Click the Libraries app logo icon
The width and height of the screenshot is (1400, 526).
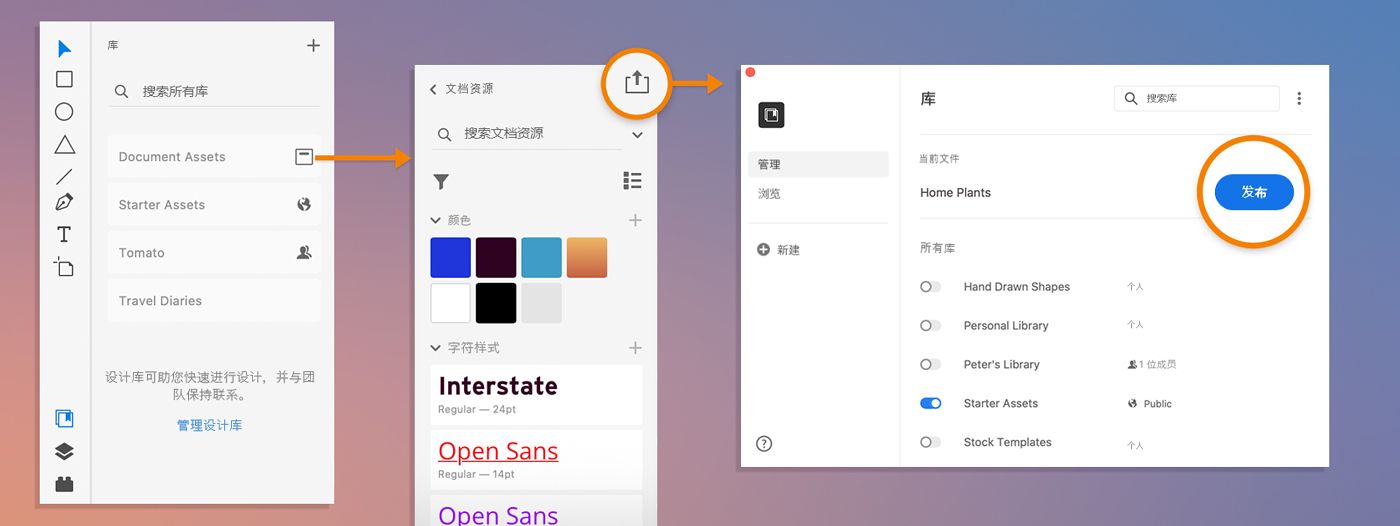[771, 115]
